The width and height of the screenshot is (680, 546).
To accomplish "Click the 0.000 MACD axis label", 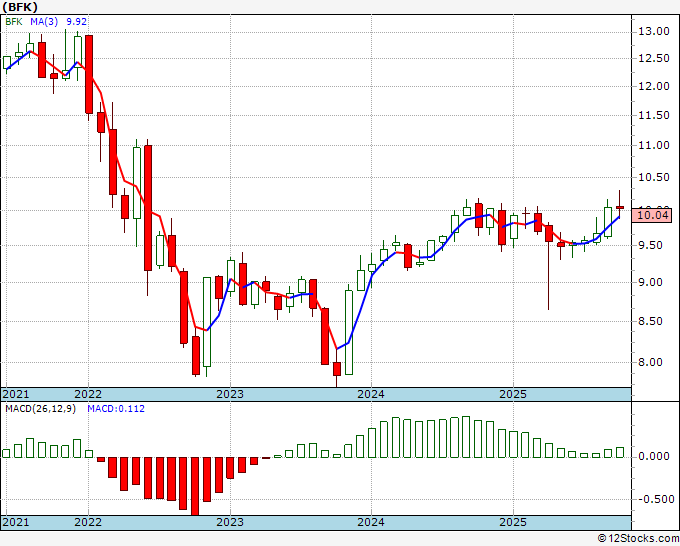I will [x=654, y=457].
